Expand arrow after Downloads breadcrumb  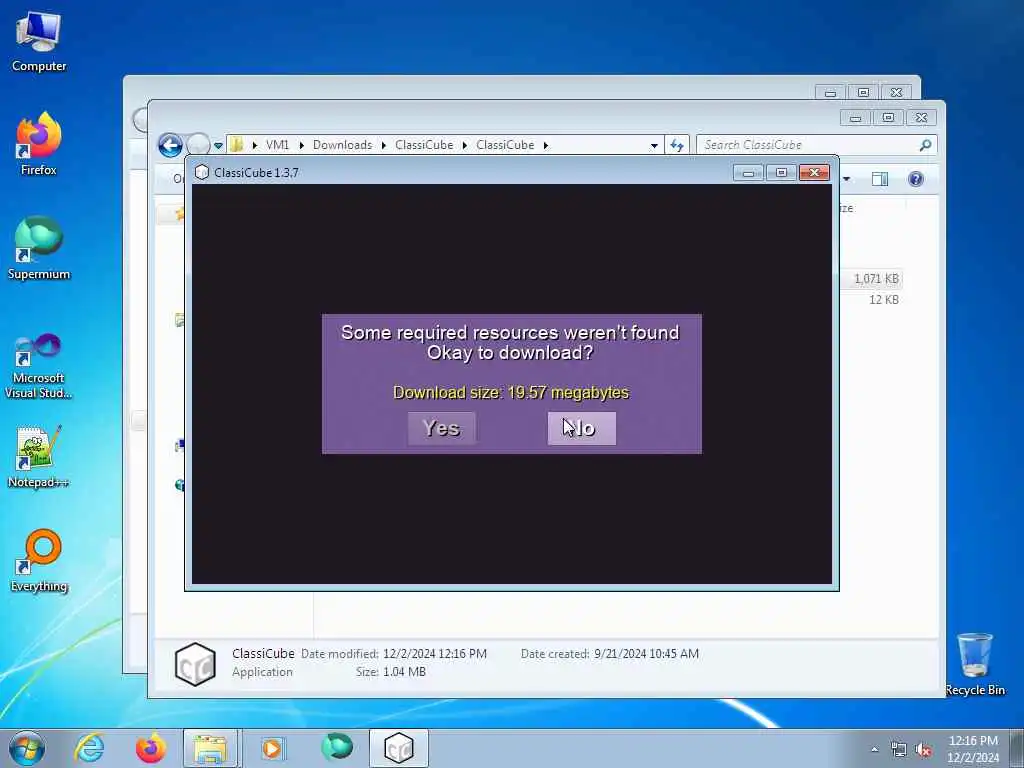(383, 145)
